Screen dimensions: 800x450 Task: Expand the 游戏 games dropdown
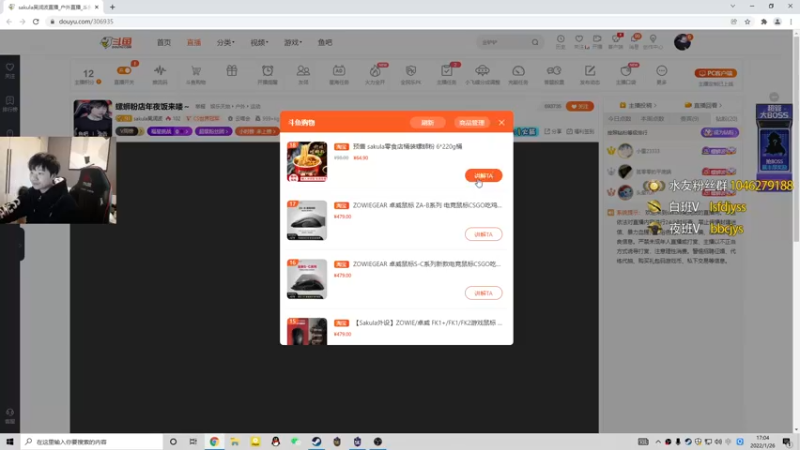tap(293, 42)
